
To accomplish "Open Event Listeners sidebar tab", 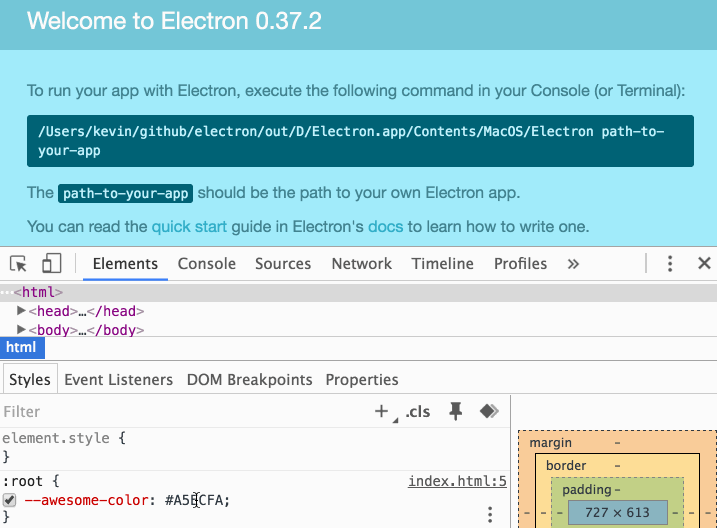I will click(x=118, y=380).
